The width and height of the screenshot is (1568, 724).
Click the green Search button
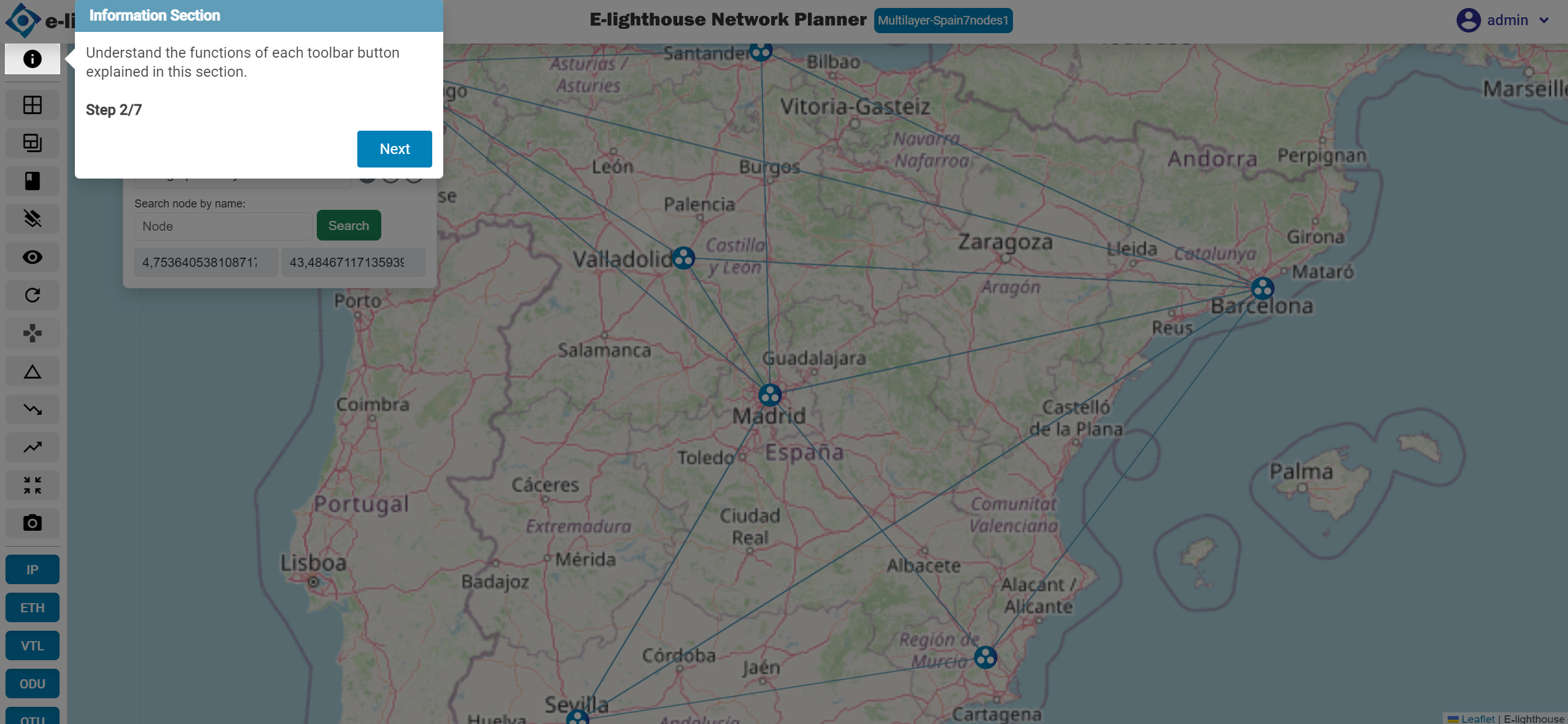348,225
